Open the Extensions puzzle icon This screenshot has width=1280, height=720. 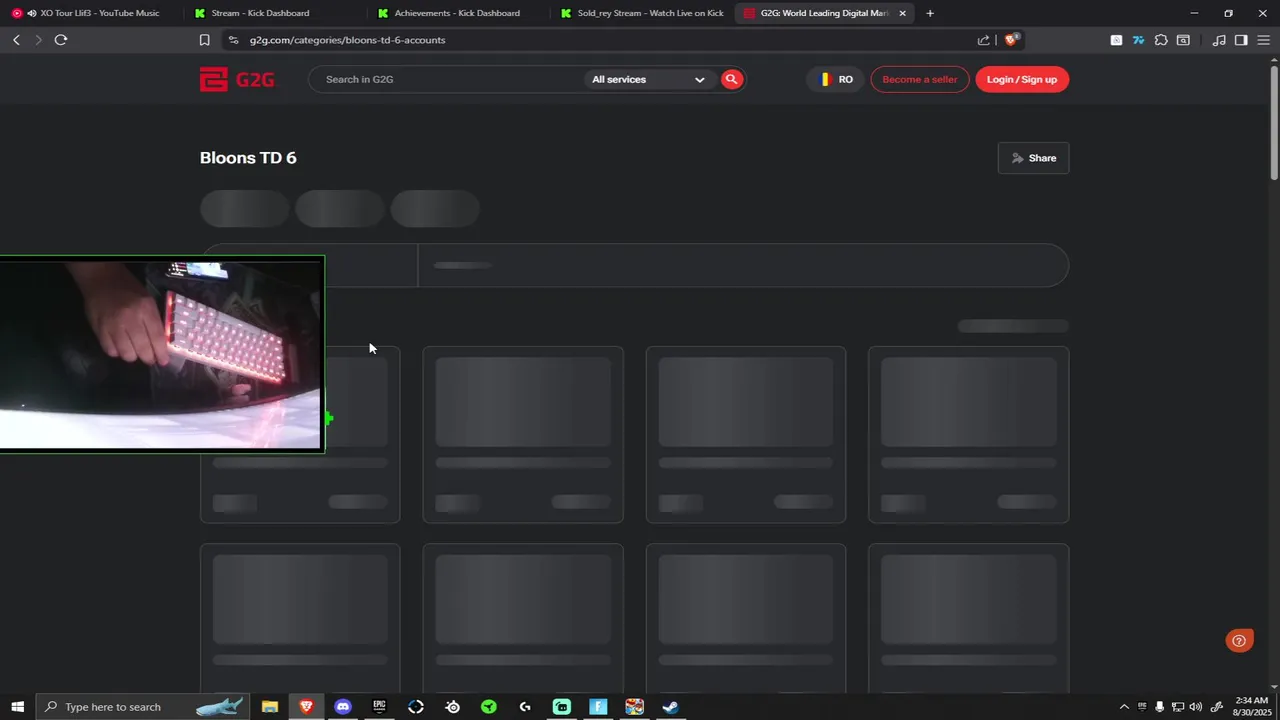pos(1161,40)
